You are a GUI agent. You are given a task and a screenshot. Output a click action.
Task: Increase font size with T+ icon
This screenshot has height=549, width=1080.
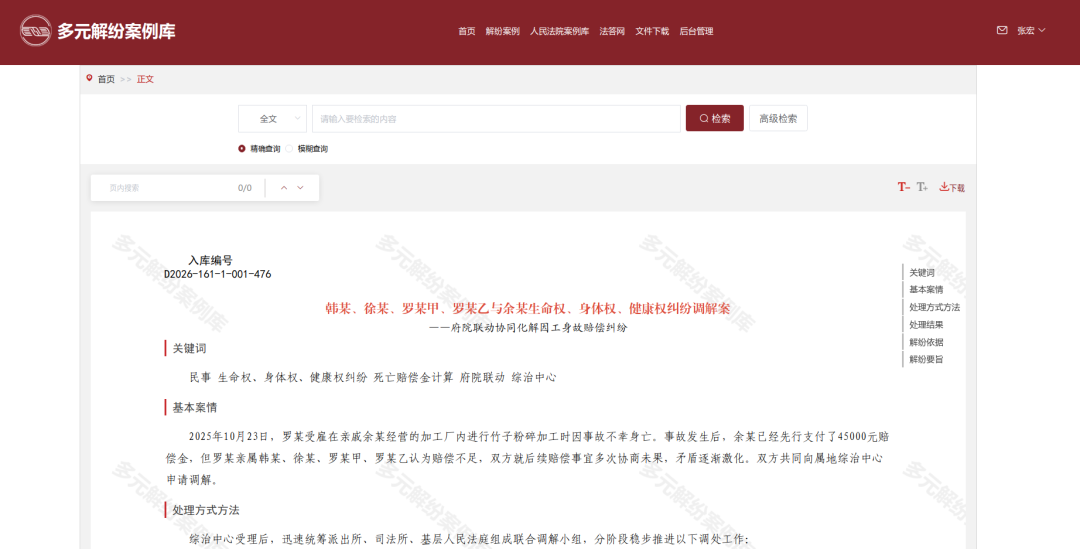(922, 187)
